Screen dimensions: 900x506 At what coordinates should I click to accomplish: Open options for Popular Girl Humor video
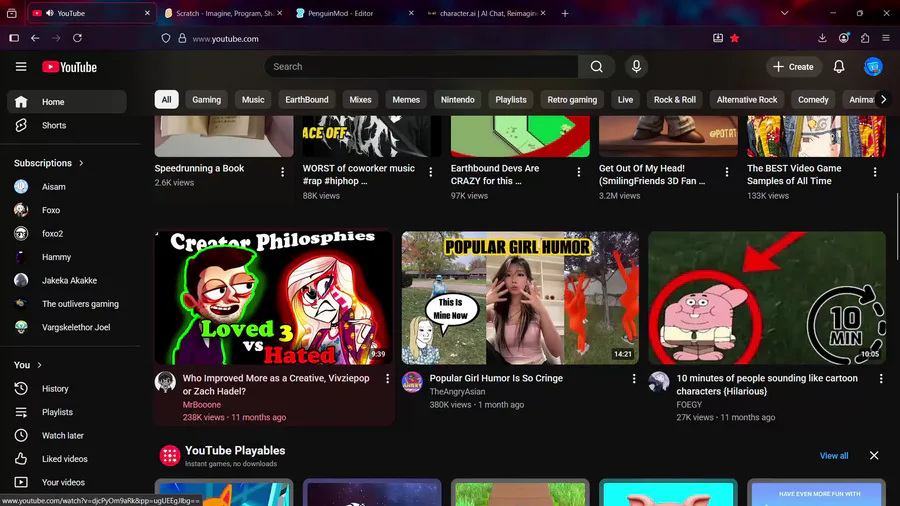(634, 379)
